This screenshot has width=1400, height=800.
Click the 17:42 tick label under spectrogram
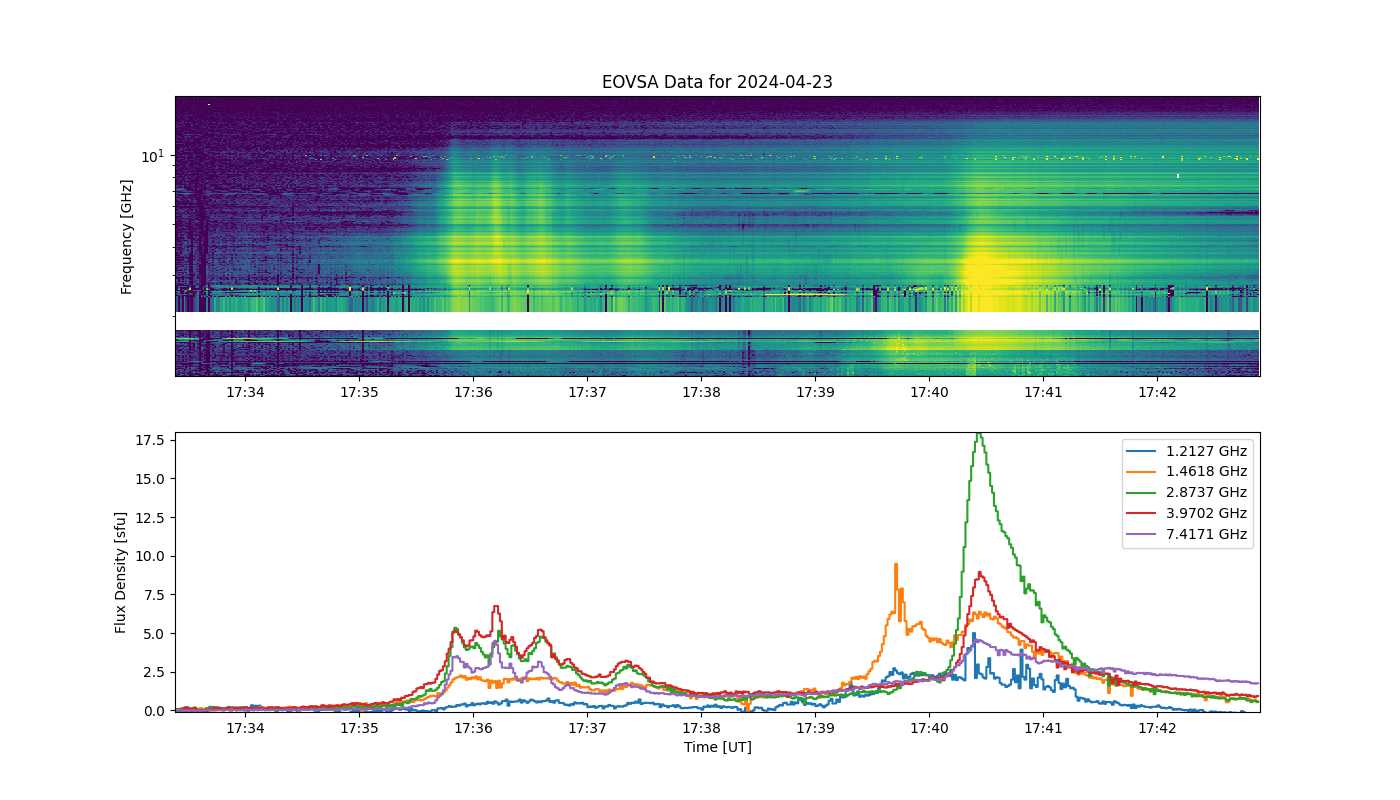1157,392
